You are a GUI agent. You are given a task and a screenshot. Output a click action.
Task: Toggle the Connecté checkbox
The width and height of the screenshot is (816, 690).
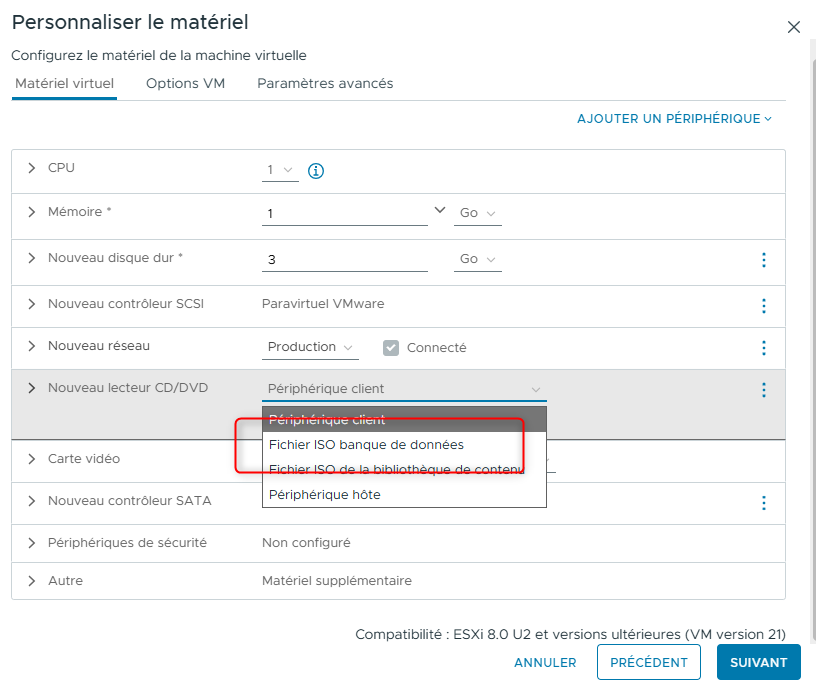coord(392,348)
